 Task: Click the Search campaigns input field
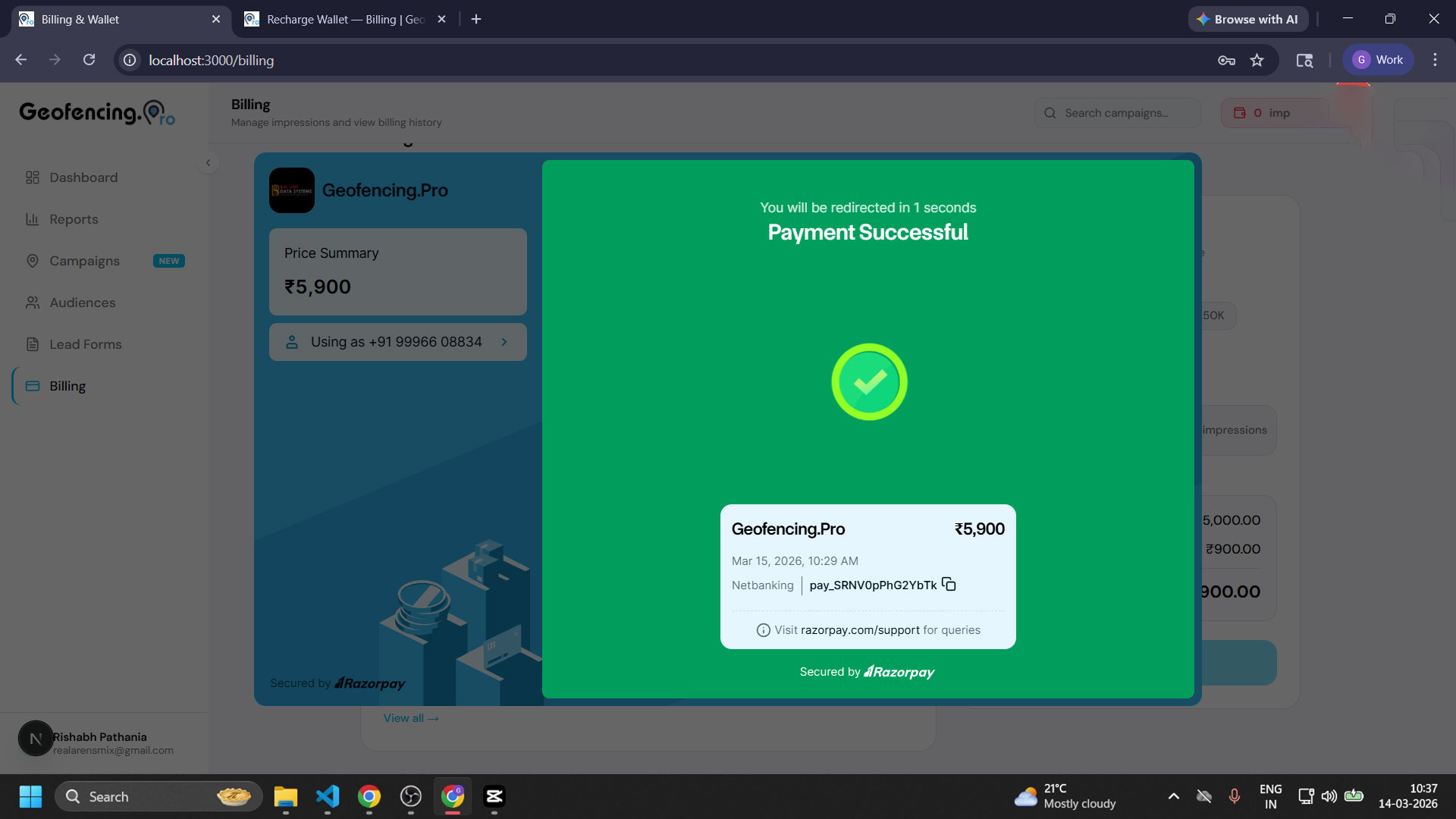tap(1118, 112)
